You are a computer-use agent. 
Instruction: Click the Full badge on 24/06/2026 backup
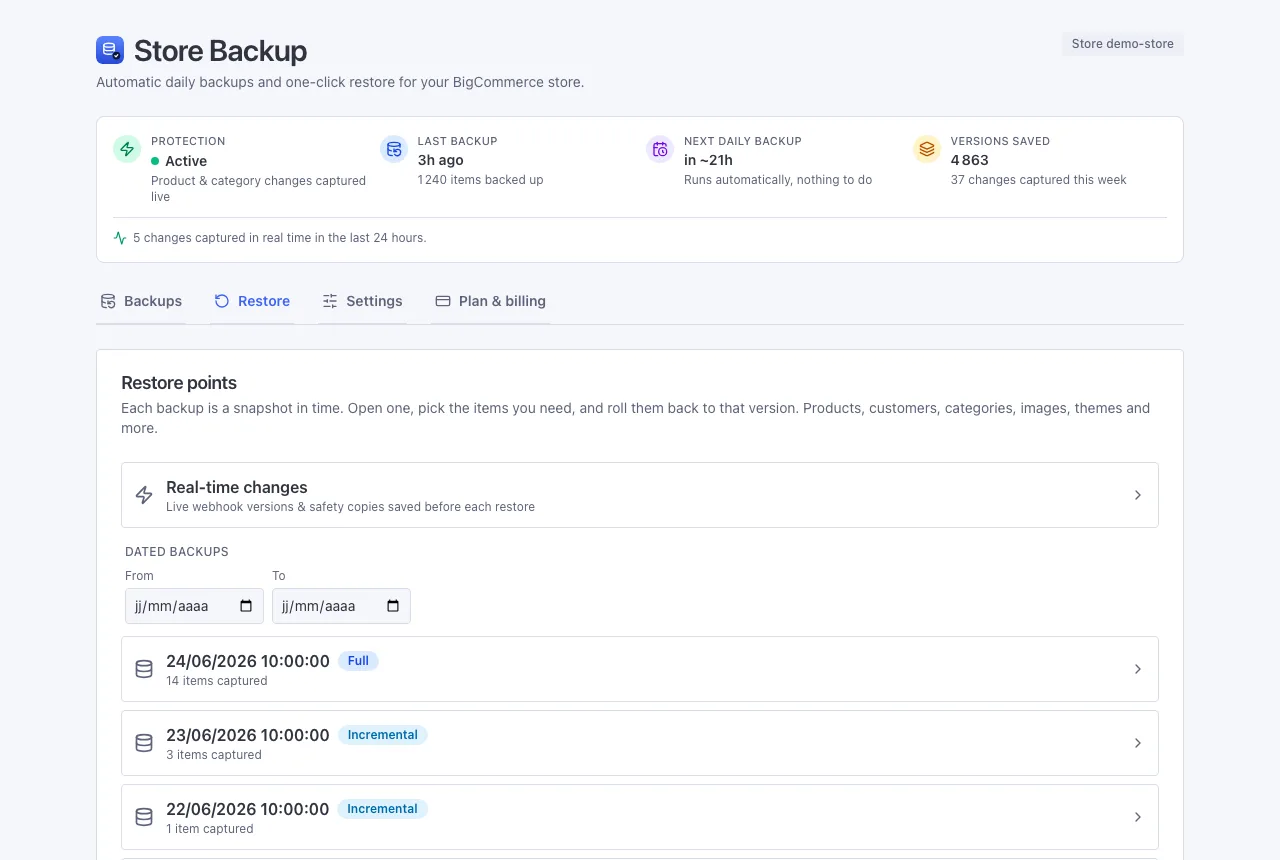pyautogui.click(x=358, y=661)
